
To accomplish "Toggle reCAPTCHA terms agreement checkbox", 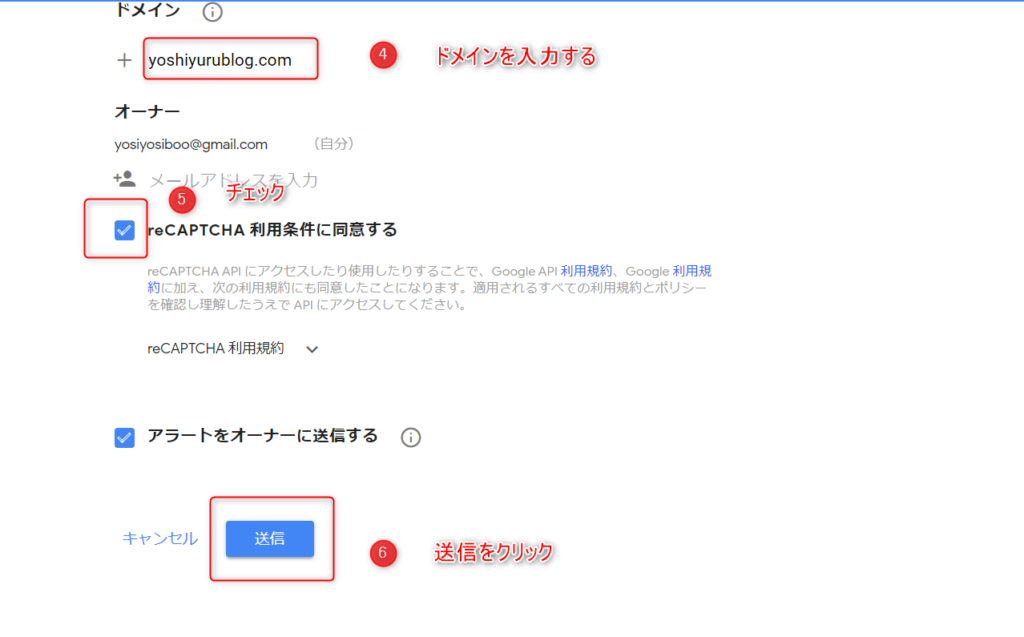I will coord(124,230).
